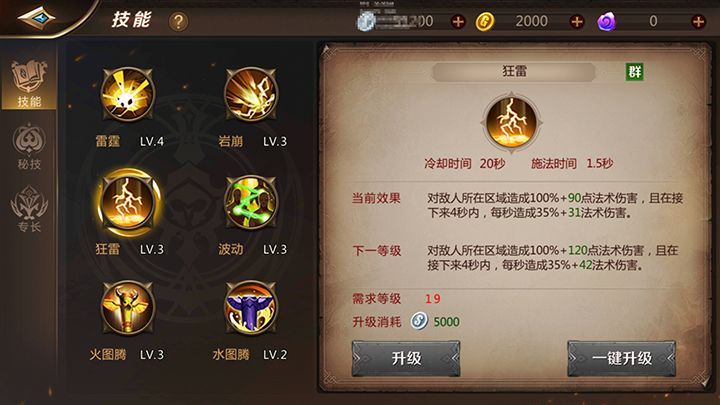Select the 水图腾 water totem skill
The width and height of the screenshot is (720, 405).
pyautogui.click(x=251, y=308)
